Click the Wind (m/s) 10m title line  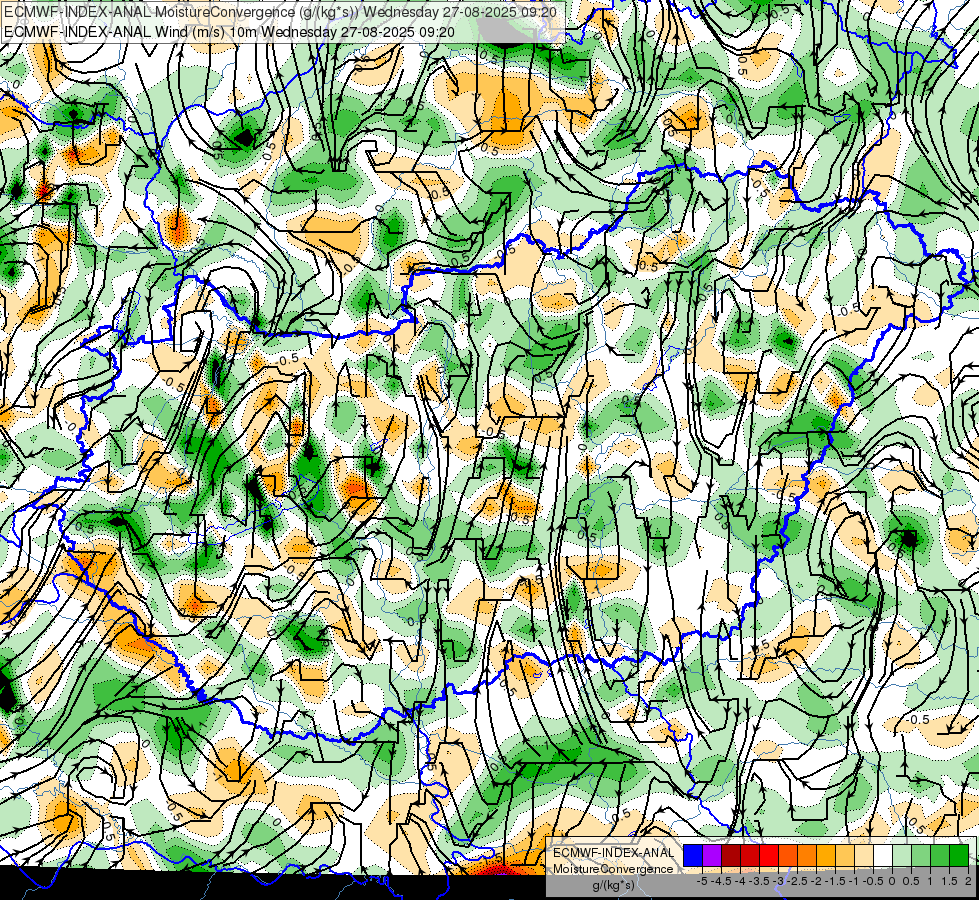click(229, 31)
